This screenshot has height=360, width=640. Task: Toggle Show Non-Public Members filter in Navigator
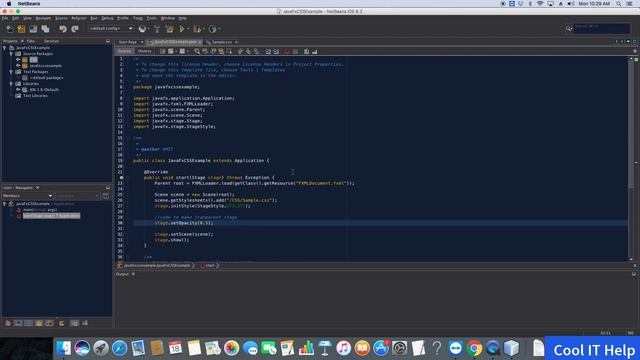coord(39,323)
